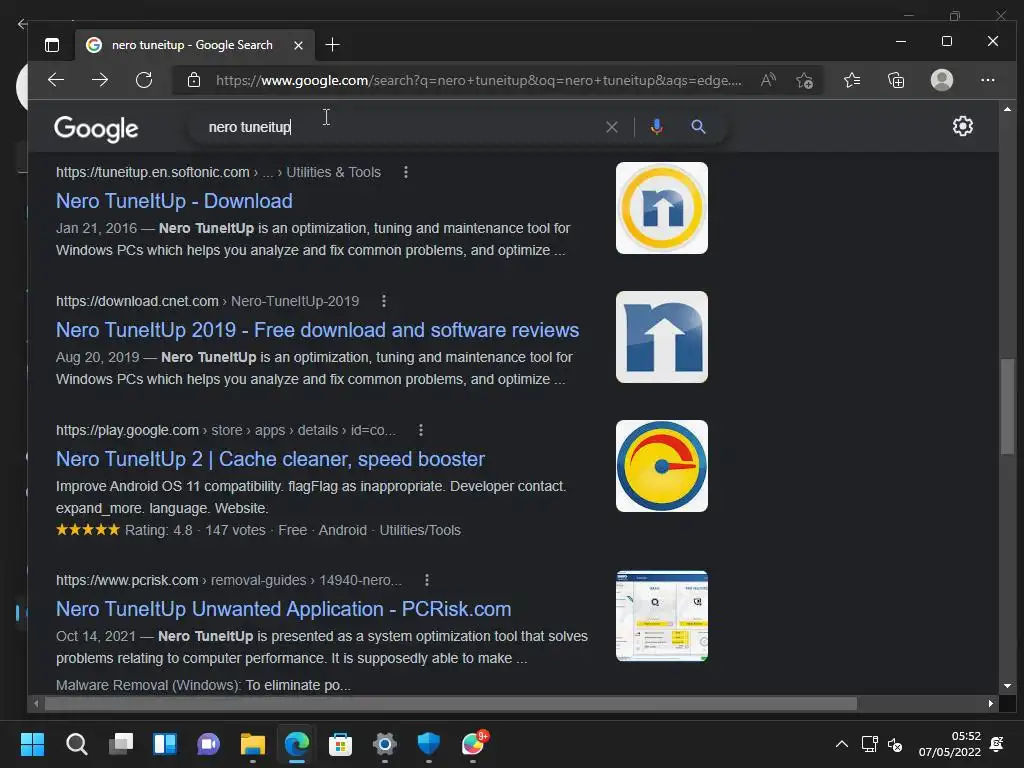Open a new tab with plus button
Screen dimensions: 1024x768
(x=332, y=44)
